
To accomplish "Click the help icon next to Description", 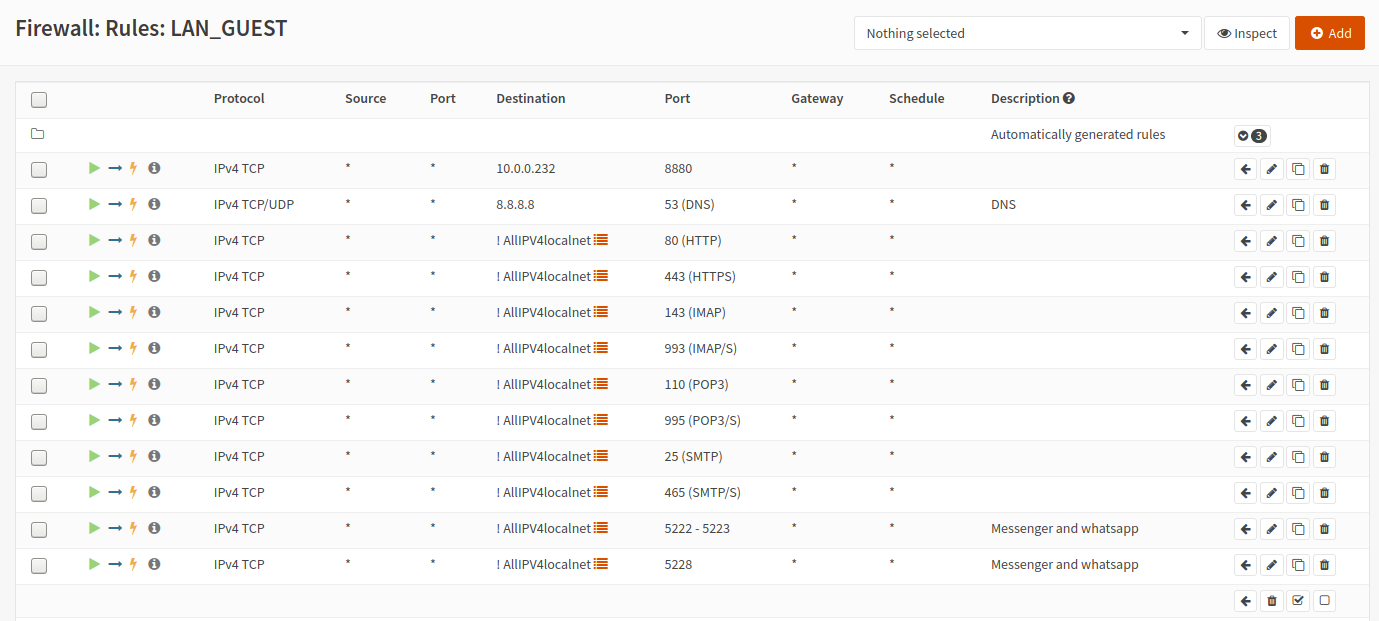I will pos(1069,98).
